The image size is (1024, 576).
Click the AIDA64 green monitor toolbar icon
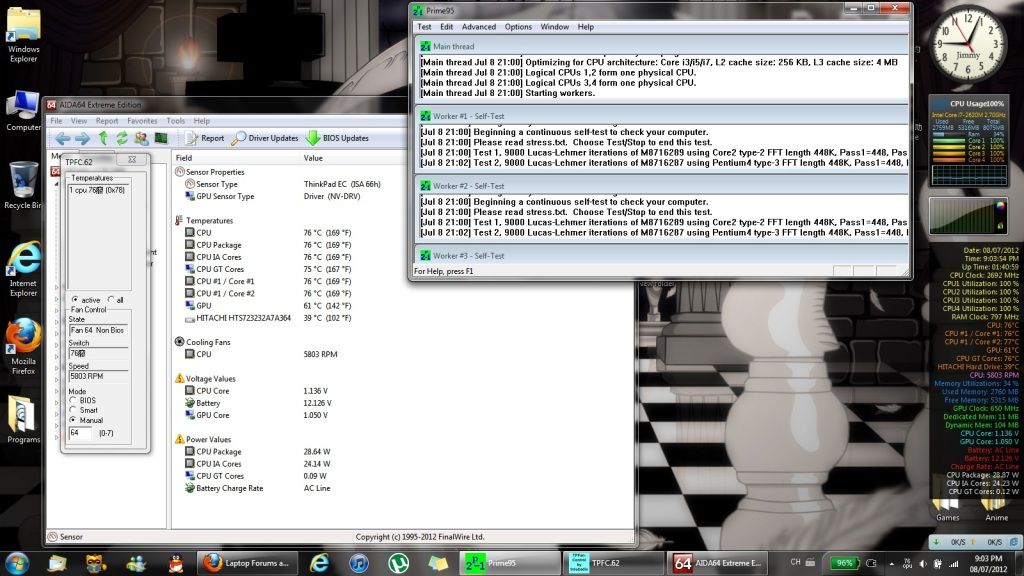pyautogui.click(x=161, y=138)
